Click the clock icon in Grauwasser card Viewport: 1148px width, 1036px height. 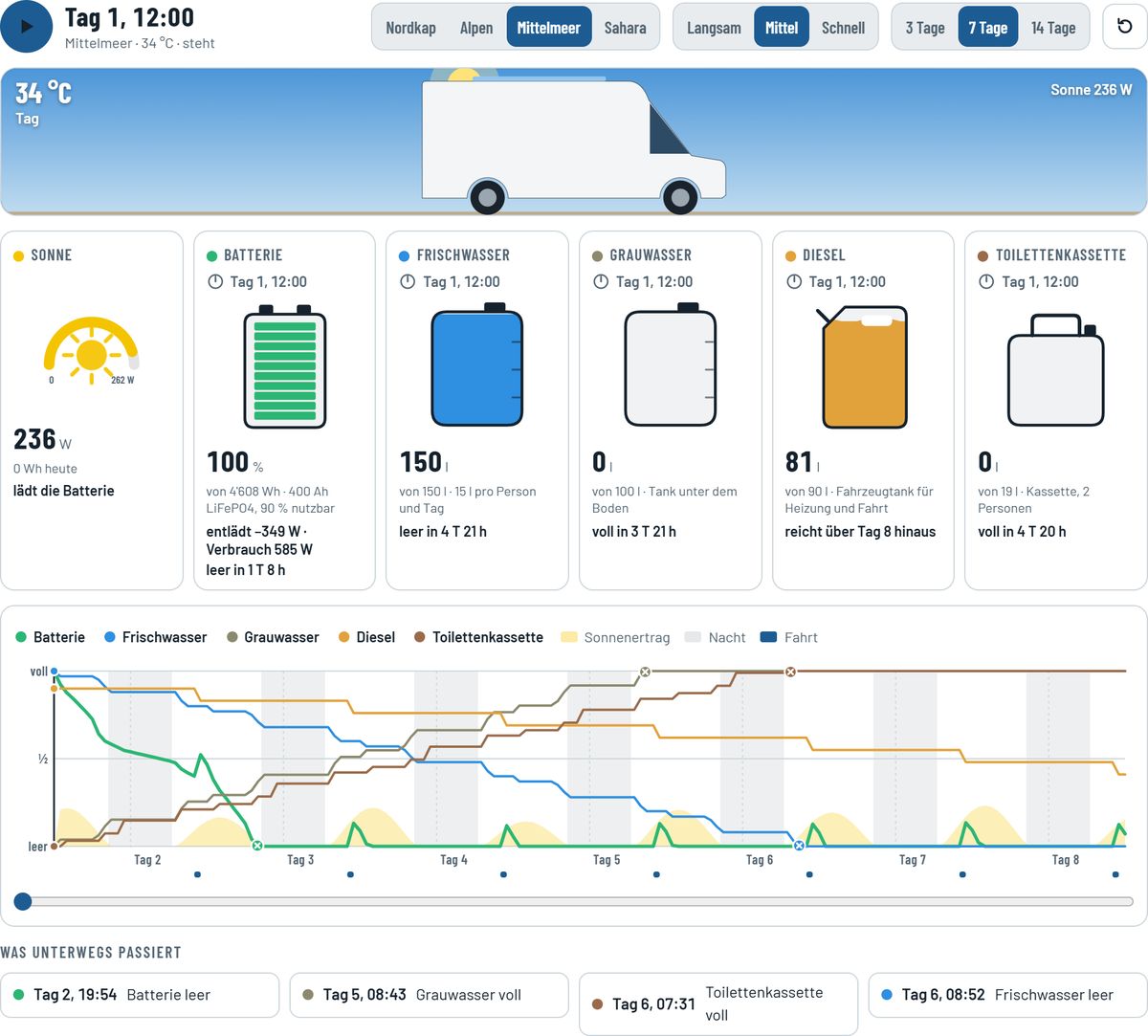601,282
